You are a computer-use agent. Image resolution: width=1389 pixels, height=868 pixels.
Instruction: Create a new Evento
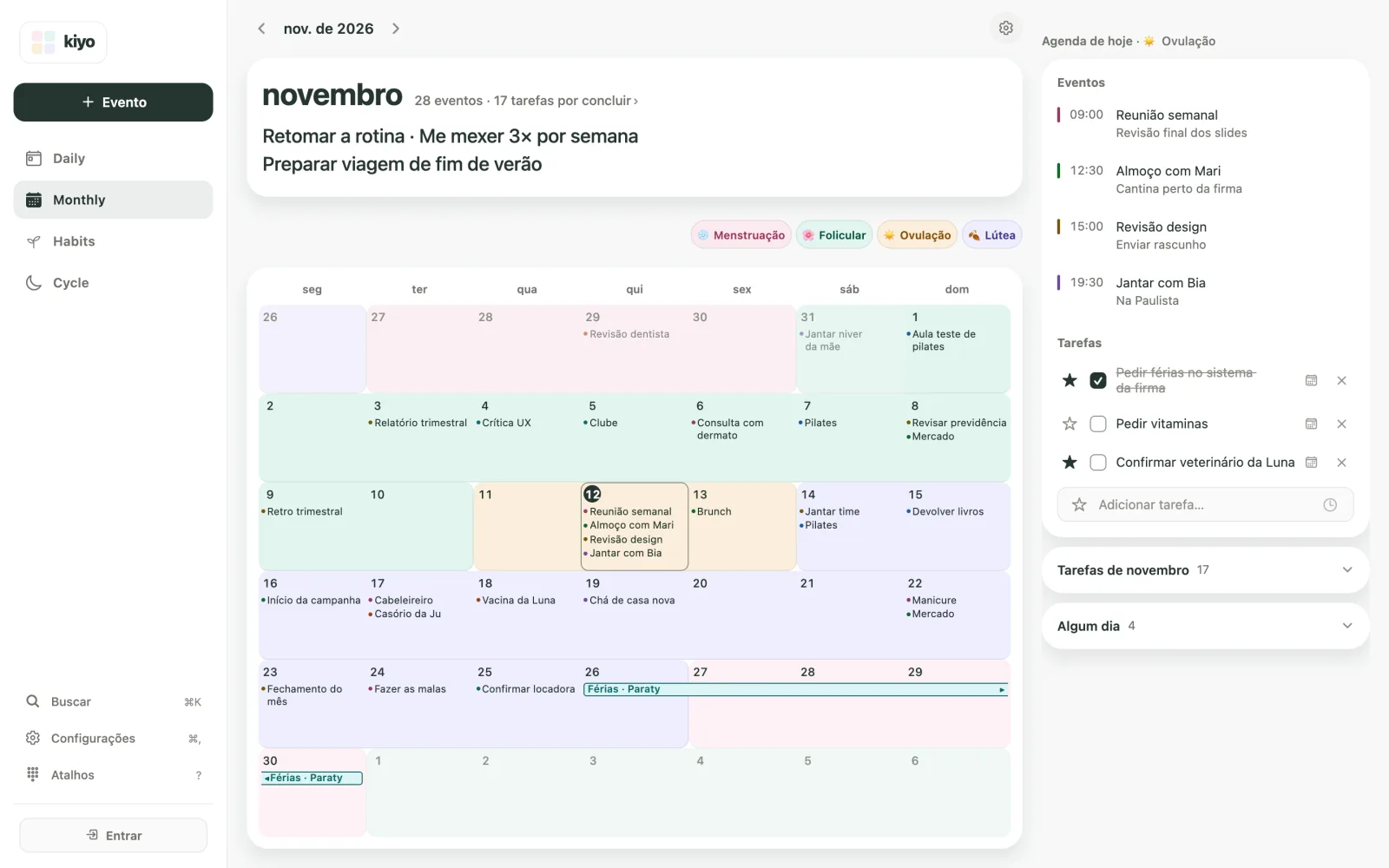tap(113, 102)
